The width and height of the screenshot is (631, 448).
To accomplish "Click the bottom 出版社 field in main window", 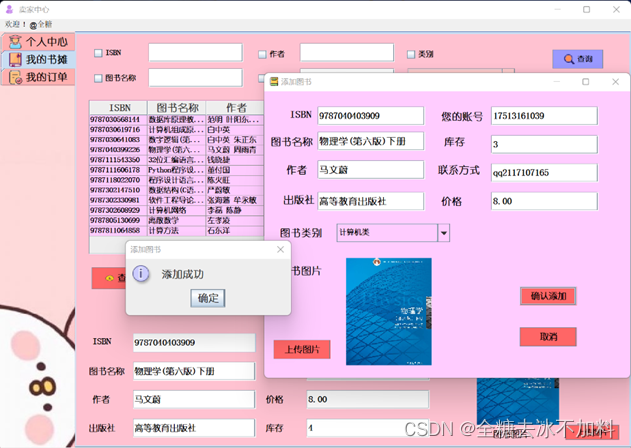I will (x=194, y=428).
